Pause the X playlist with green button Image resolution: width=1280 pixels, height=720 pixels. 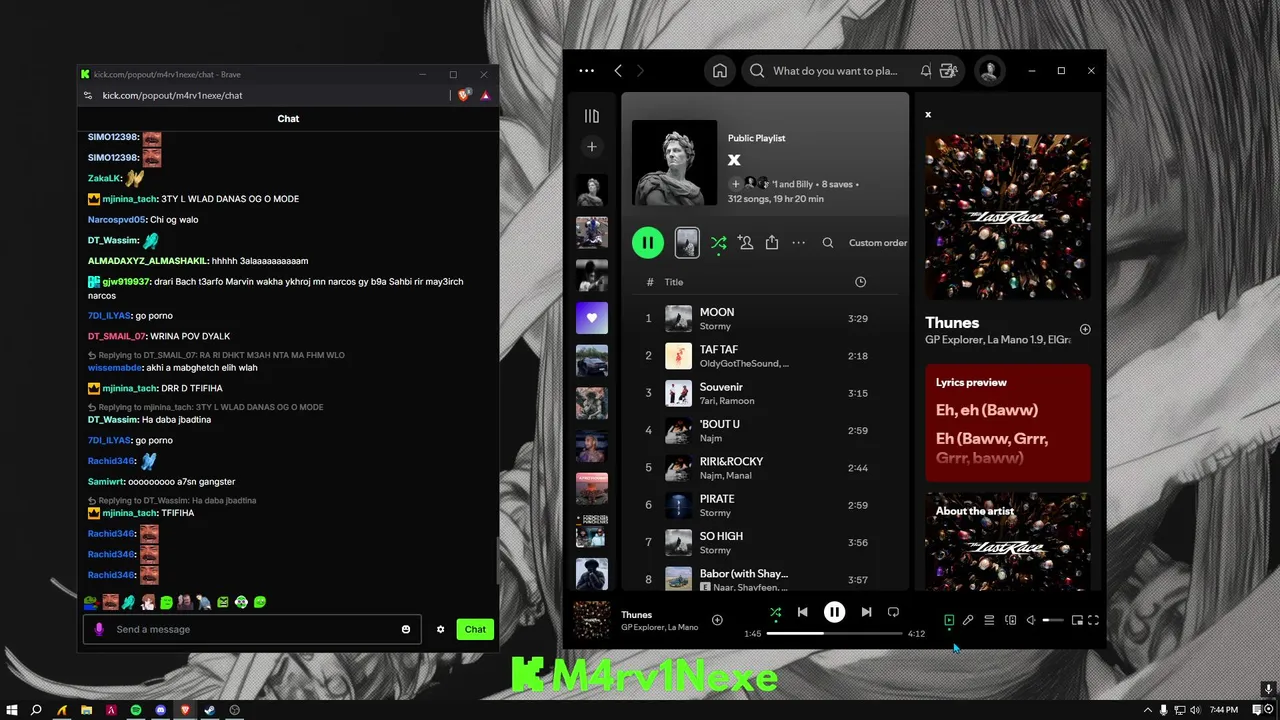click(647, 242)
